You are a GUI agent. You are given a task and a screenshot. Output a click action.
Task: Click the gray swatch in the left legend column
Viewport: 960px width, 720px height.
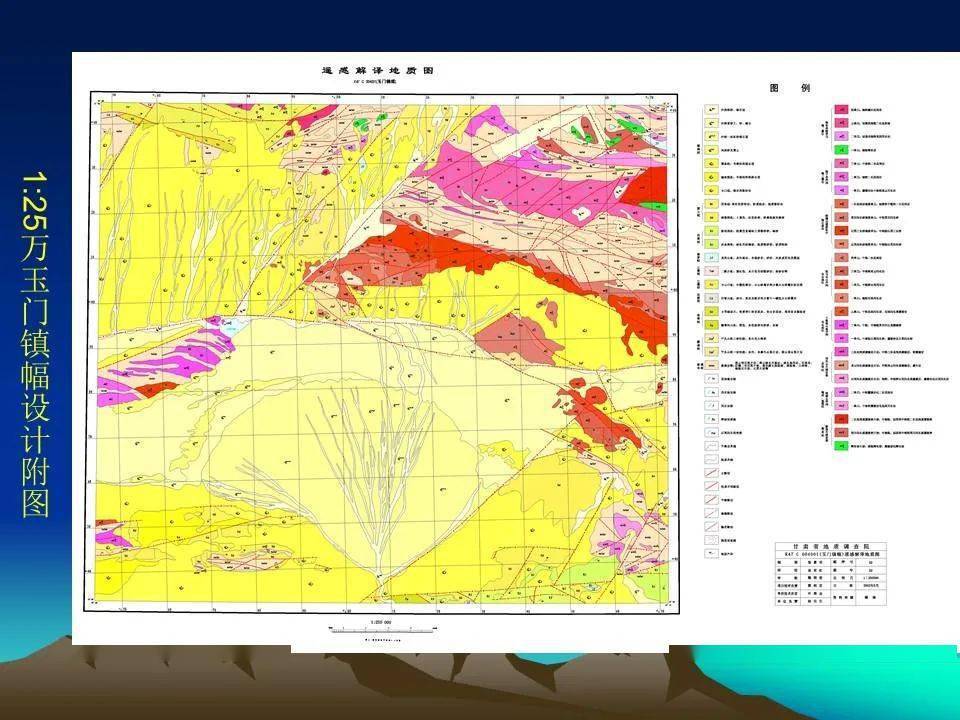click(710, 298)
